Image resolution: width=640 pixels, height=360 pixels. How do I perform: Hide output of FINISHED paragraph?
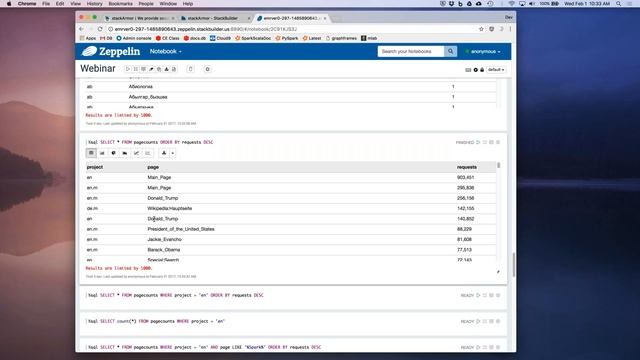click(x=491, y=142)
